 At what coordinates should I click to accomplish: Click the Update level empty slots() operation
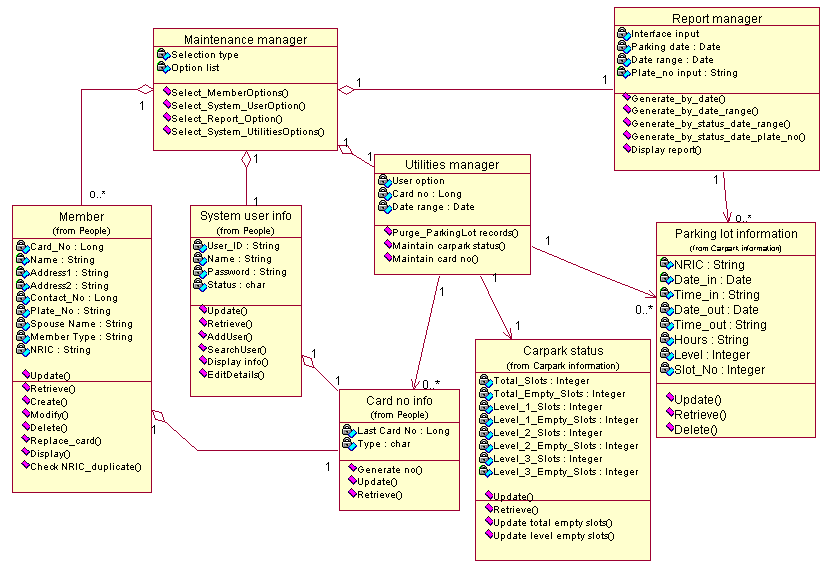[x=555, y=535]
